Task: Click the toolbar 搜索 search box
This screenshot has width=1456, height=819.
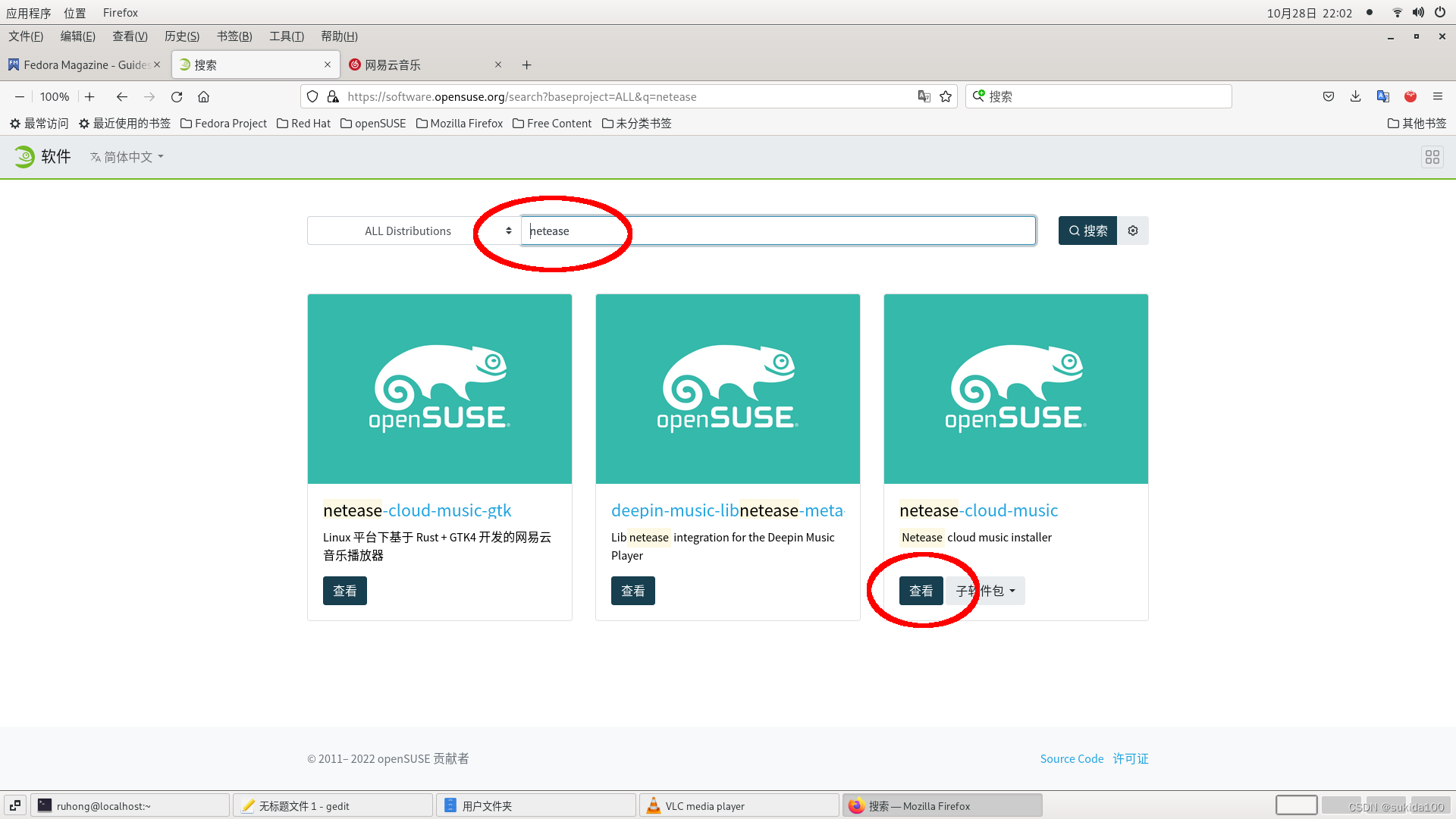Action: [x=1098, y=96]
